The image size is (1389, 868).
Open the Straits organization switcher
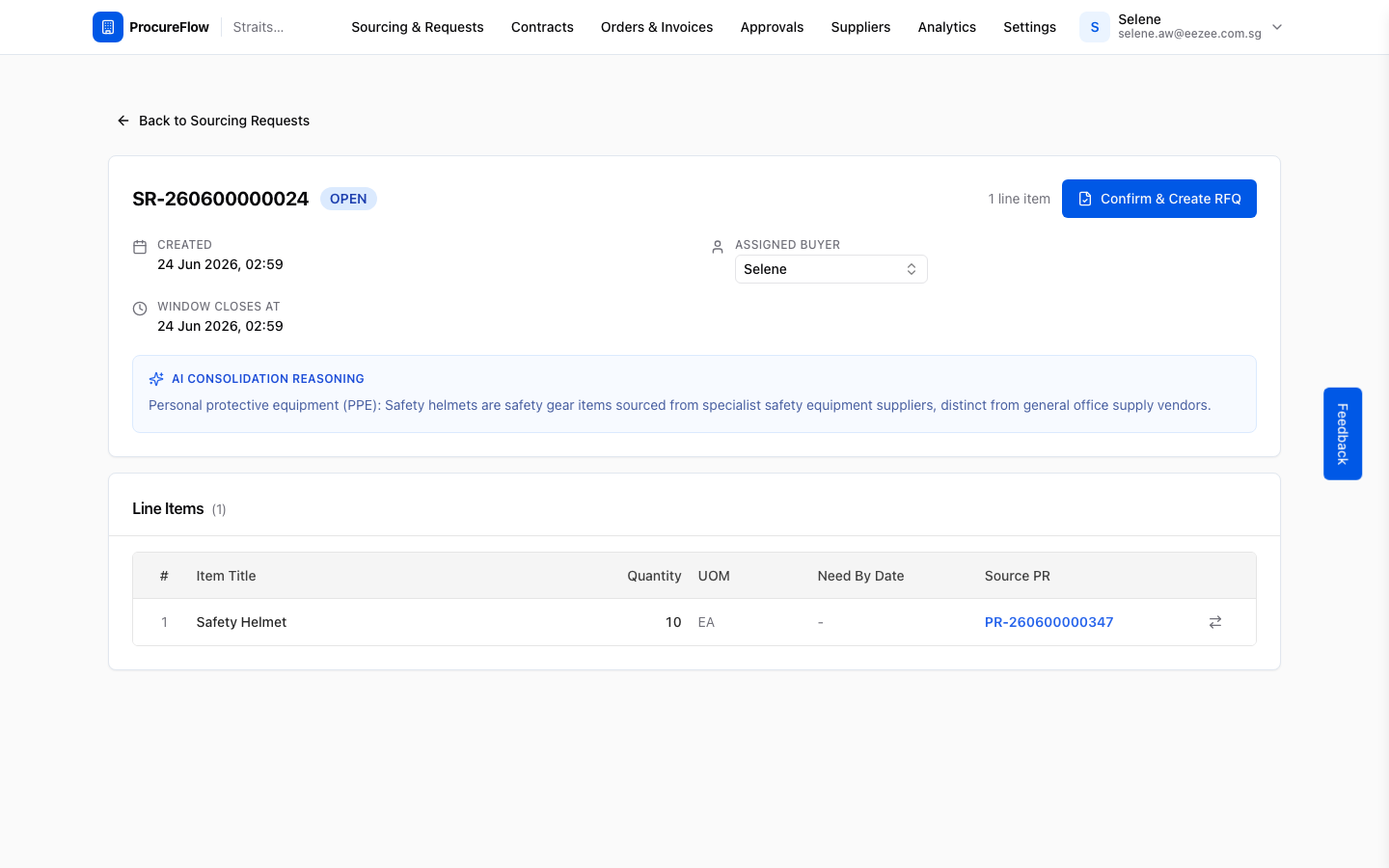coord(259,27)
